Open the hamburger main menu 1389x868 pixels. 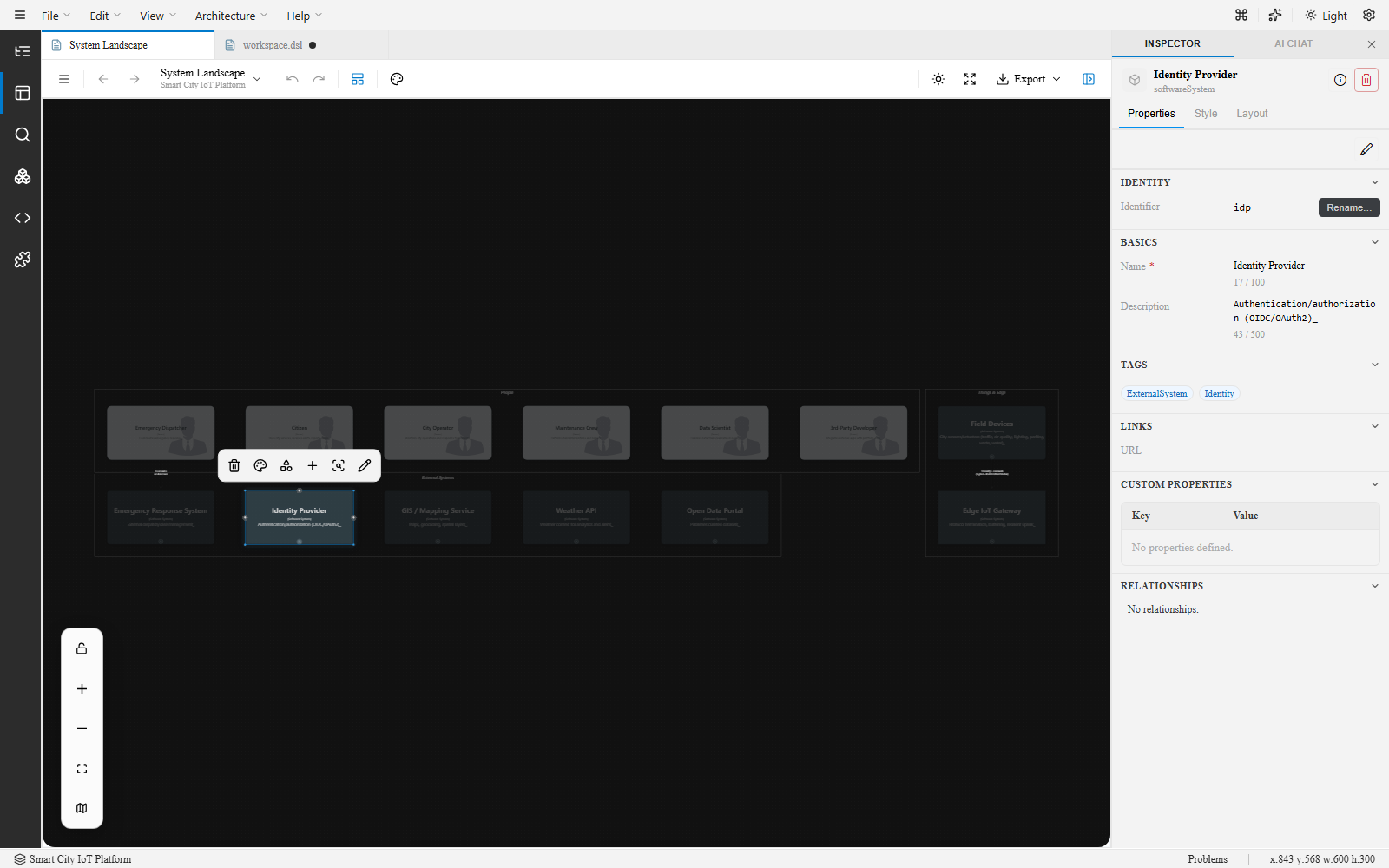(20, 15)
